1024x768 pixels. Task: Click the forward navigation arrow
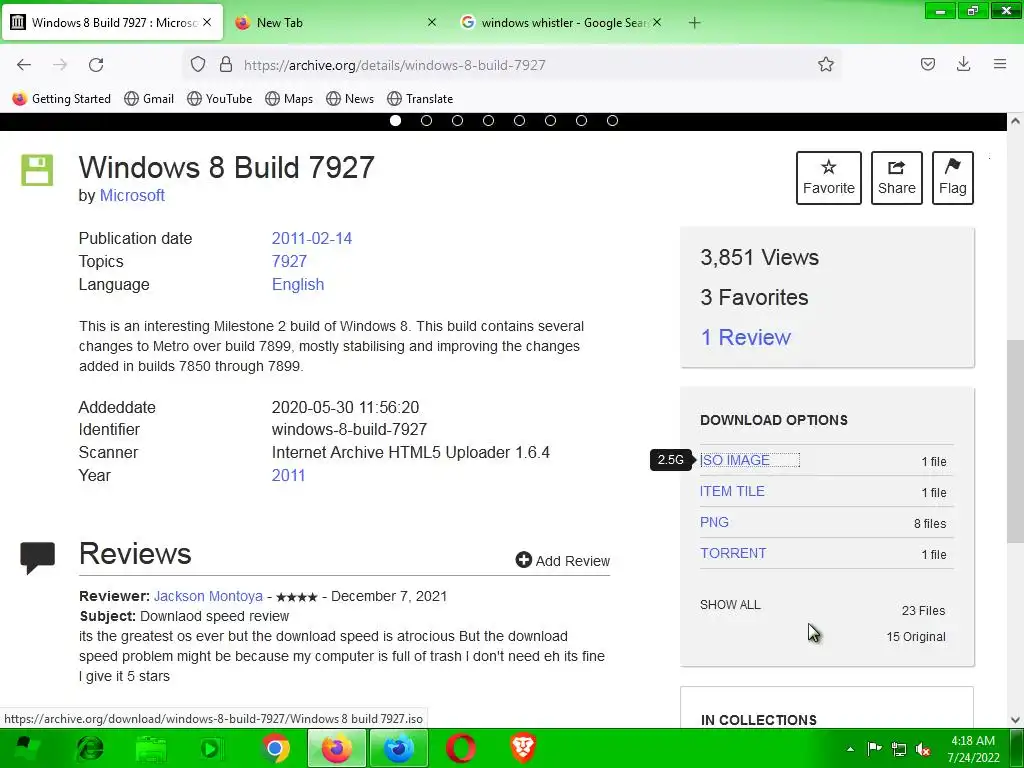coord(60,65)
